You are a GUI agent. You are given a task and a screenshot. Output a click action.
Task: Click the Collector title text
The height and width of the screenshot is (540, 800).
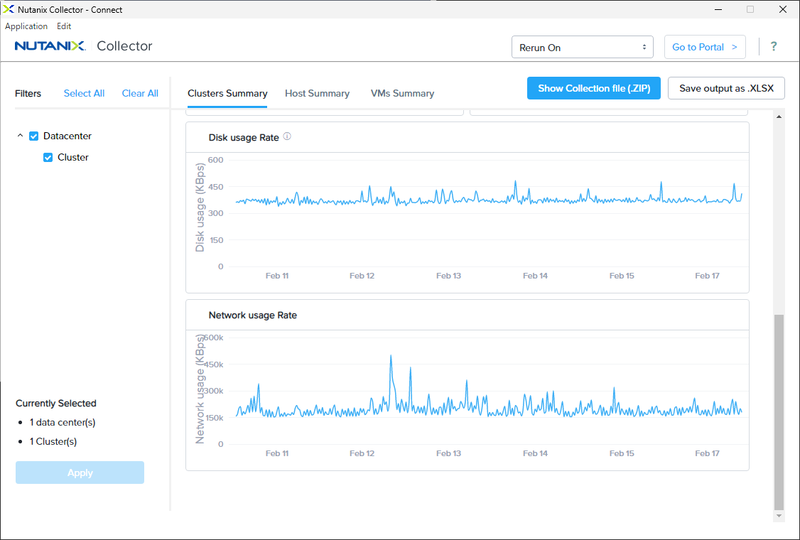tap(124, 46)
